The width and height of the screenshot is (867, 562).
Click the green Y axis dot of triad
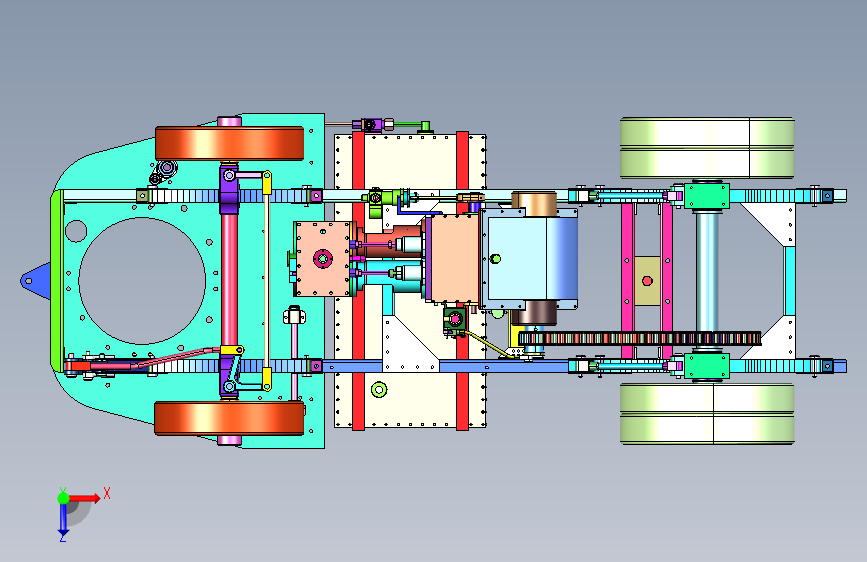(x=64, y=498)
